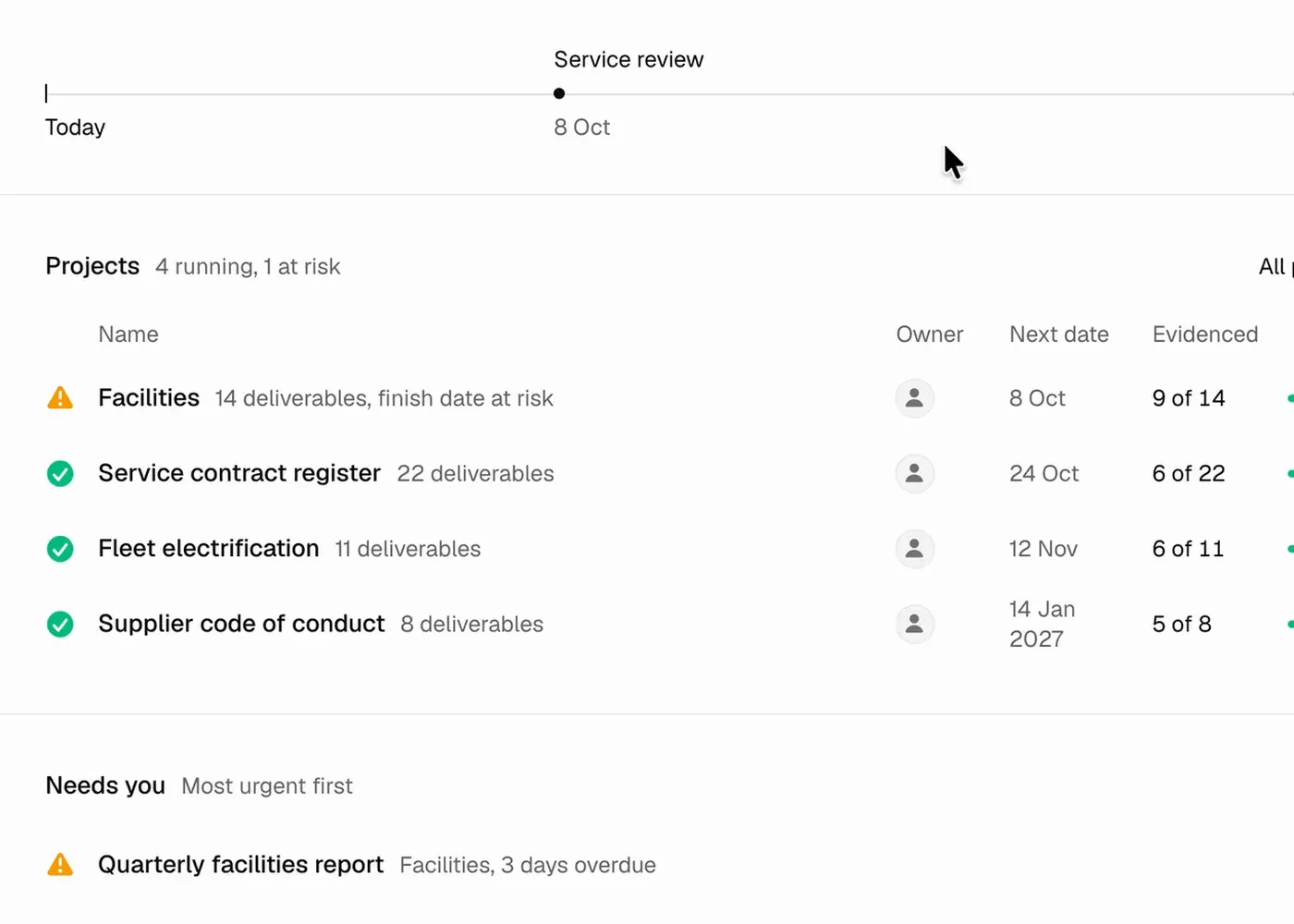
Task: Click the Projects section heading
Action: coord(92,266)
